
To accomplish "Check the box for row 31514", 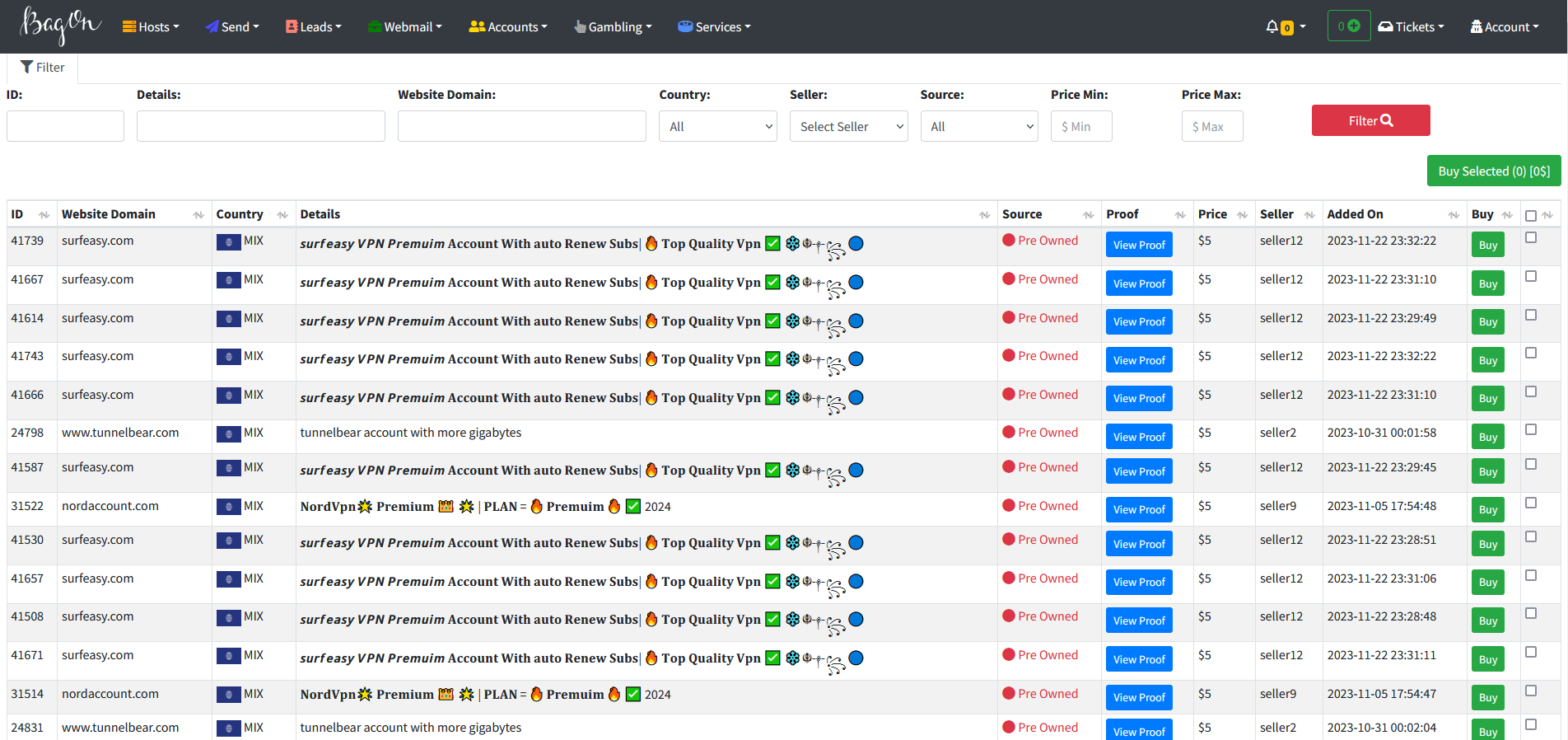I will coord(1531,691).
